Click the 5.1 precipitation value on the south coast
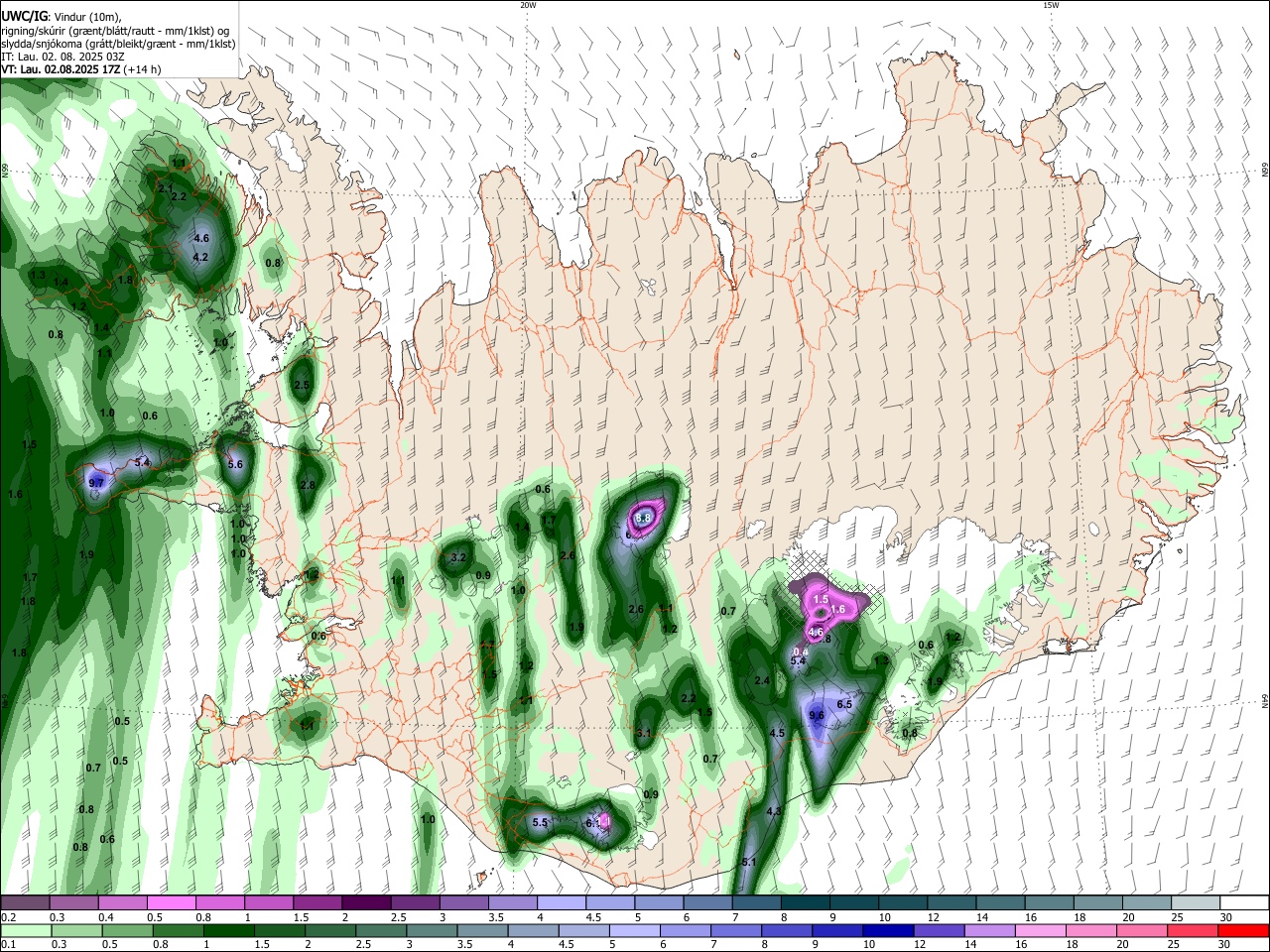 point(749,862)
